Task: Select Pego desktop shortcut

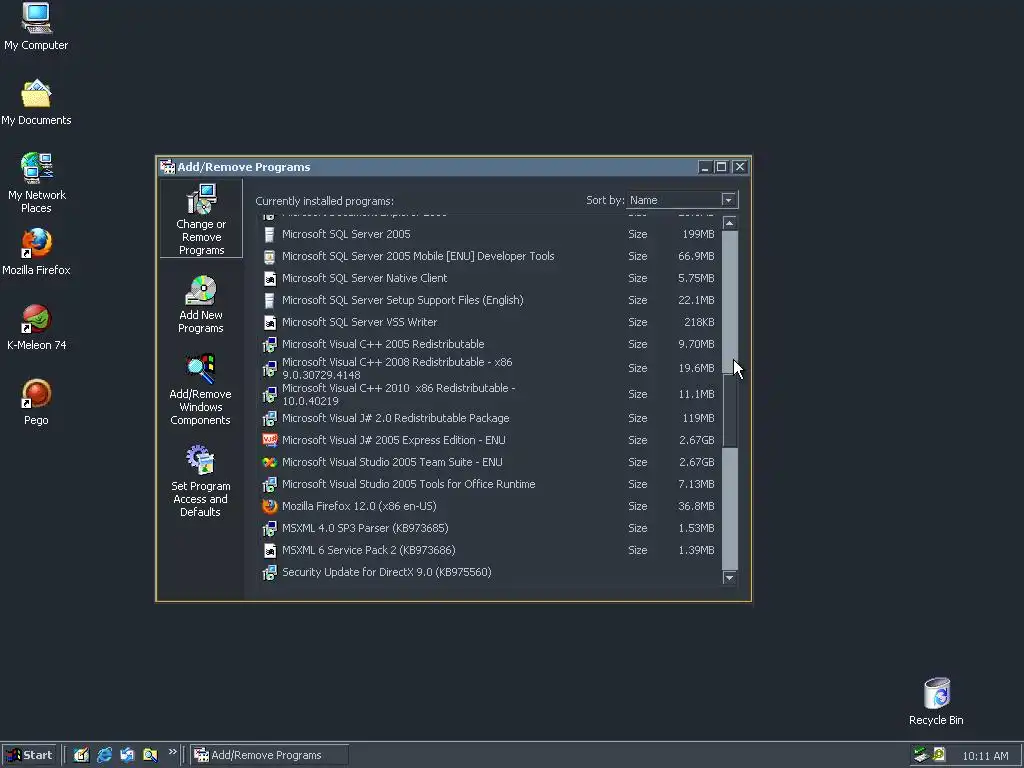Action: click(36, 402)
